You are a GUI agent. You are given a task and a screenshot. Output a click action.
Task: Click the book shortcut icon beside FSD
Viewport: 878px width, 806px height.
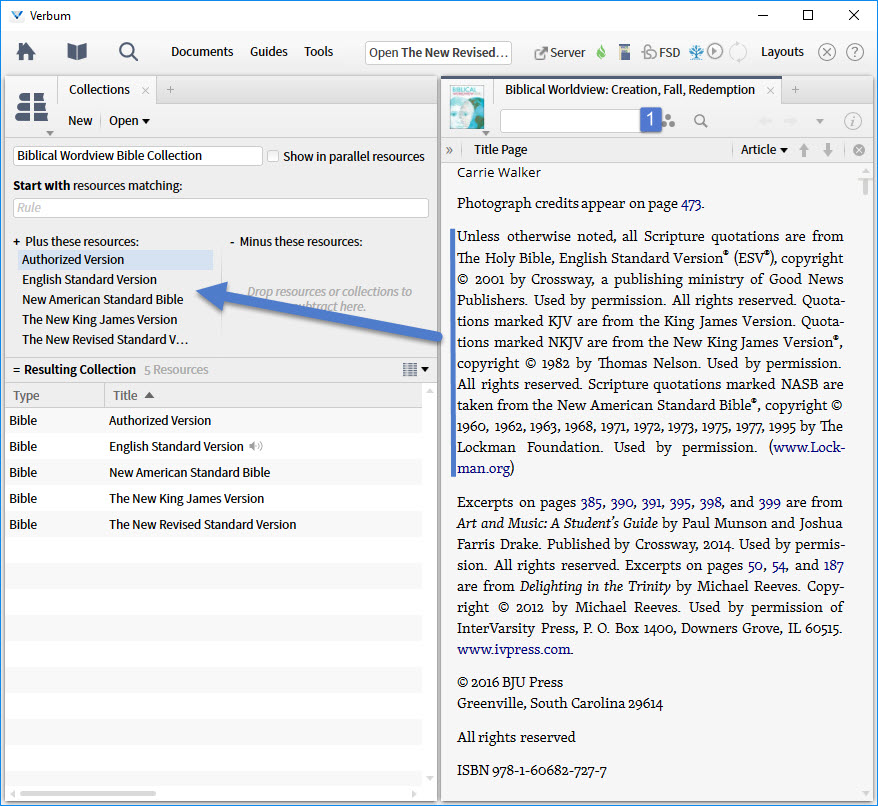[x=624, y=52]
